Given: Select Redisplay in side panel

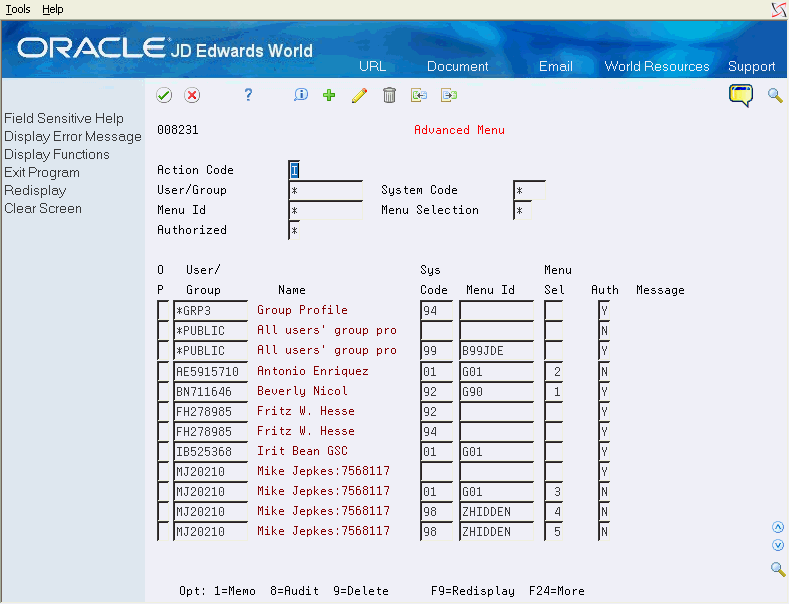Looking at the screenshot, I should 35,191.
